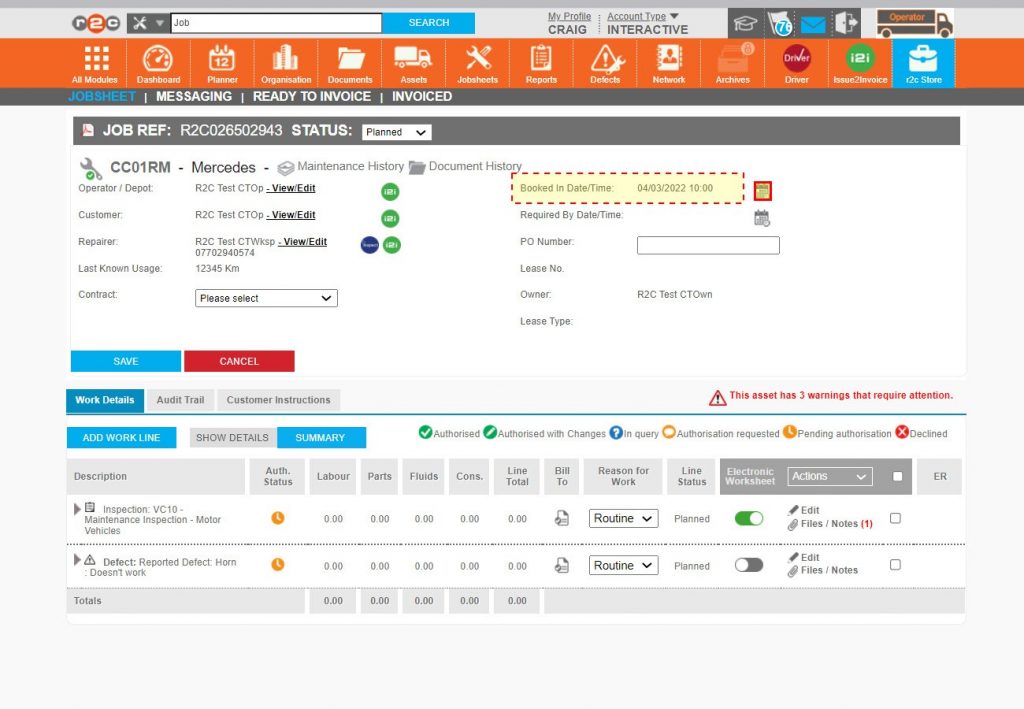Click into the PO Number field
Viewport: 1024px width, 709px height.
point(708,245)
